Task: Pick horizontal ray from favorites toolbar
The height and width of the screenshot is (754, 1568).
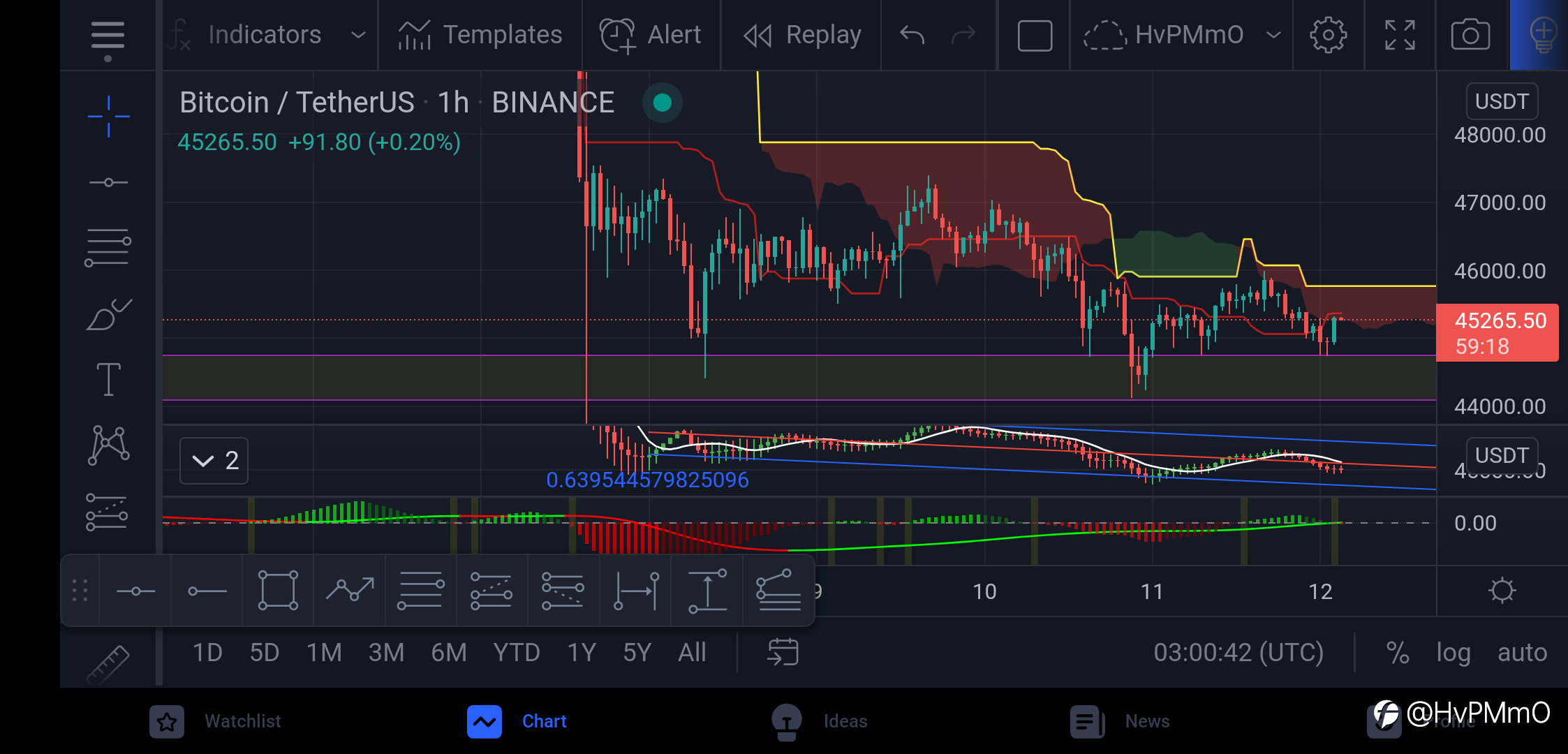Action: pos(207,591)
